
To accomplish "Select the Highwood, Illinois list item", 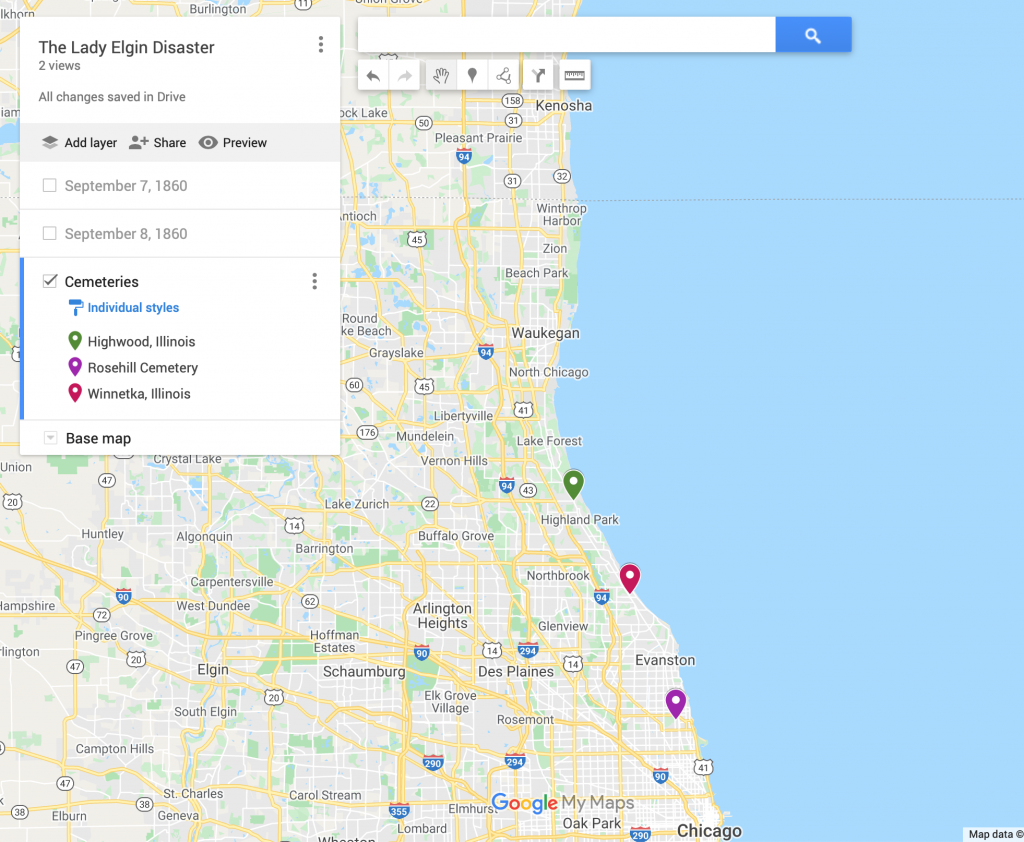I will tap(142, 342).
